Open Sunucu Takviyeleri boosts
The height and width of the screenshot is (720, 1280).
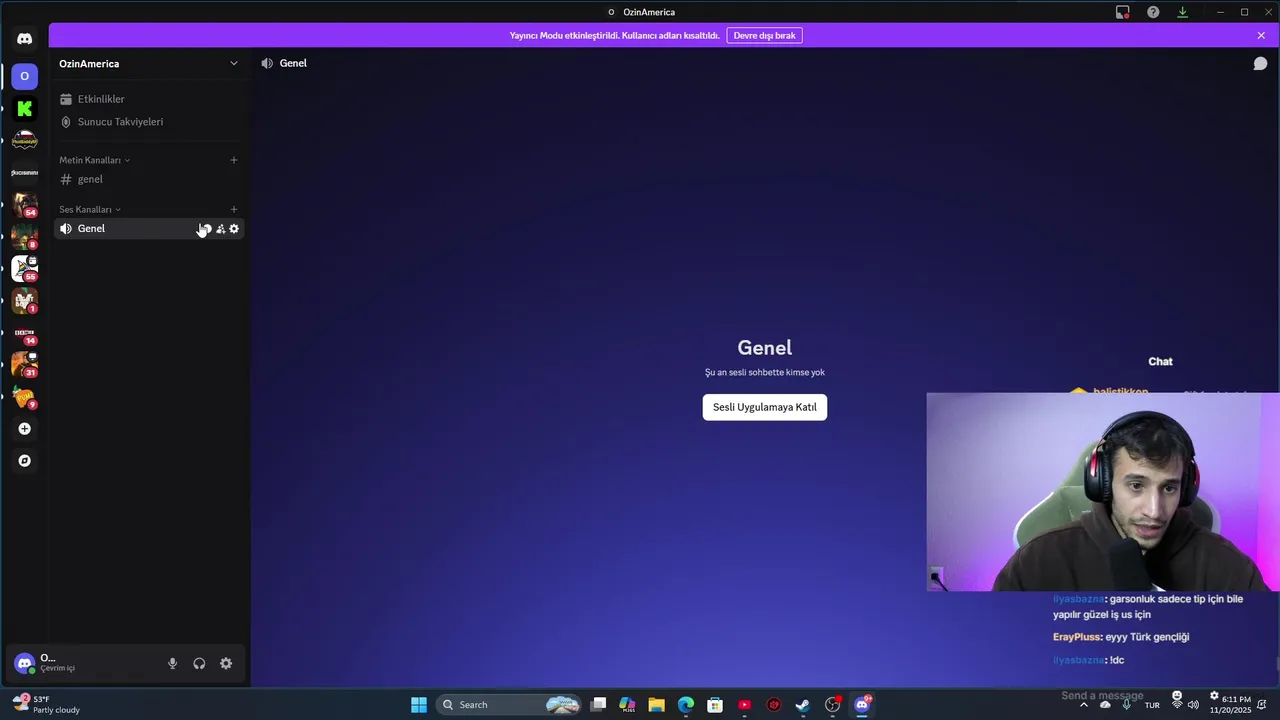(x=148, y=122)
